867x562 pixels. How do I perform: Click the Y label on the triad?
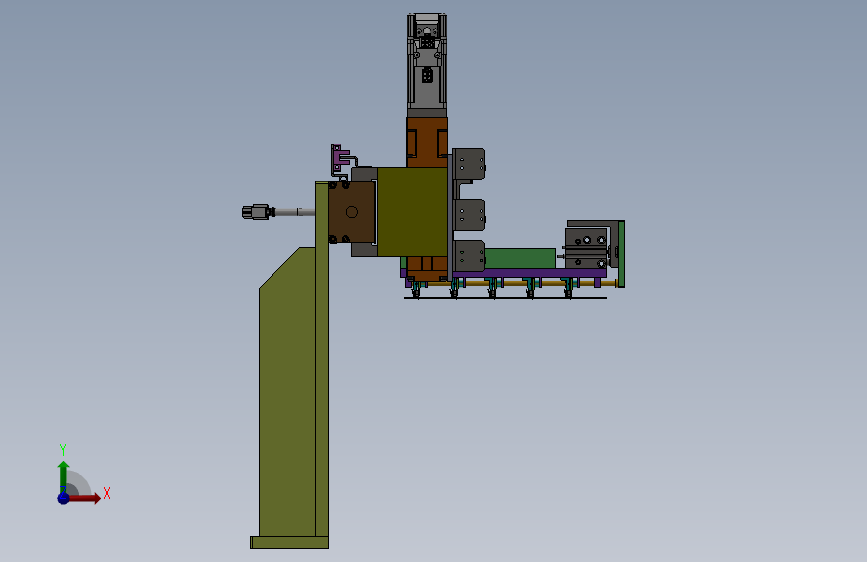[x=63, y=449]
